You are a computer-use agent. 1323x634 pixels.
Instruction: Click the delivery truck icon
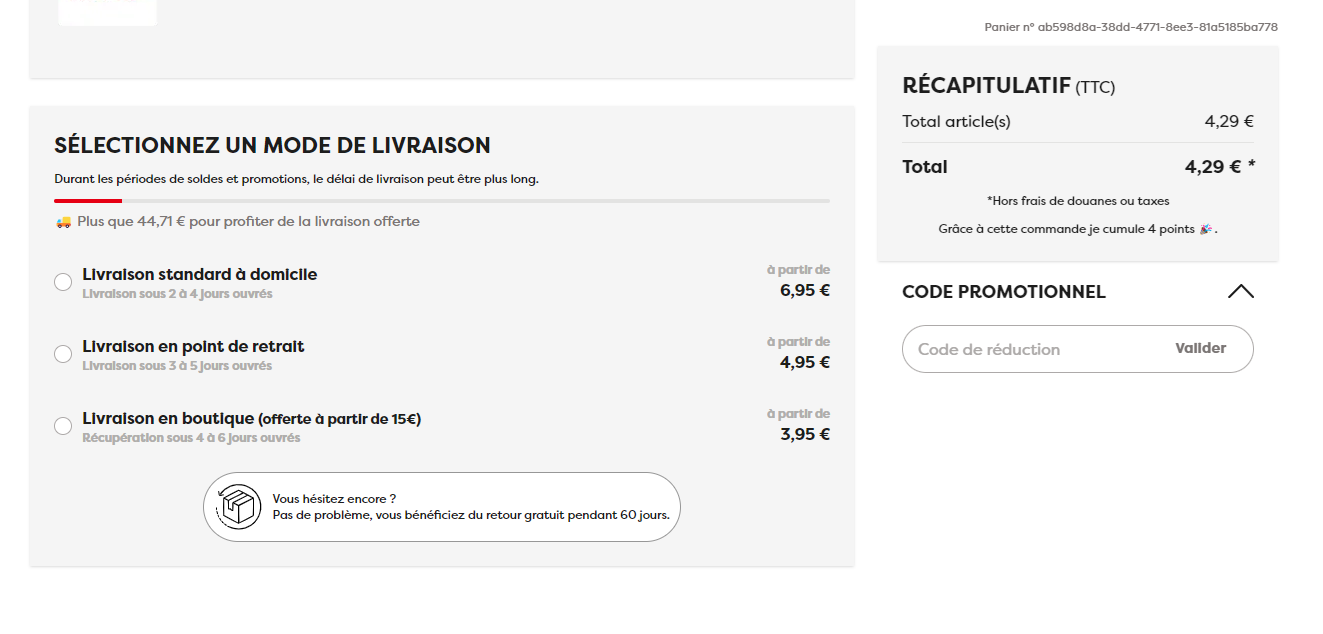coord(63,222)
